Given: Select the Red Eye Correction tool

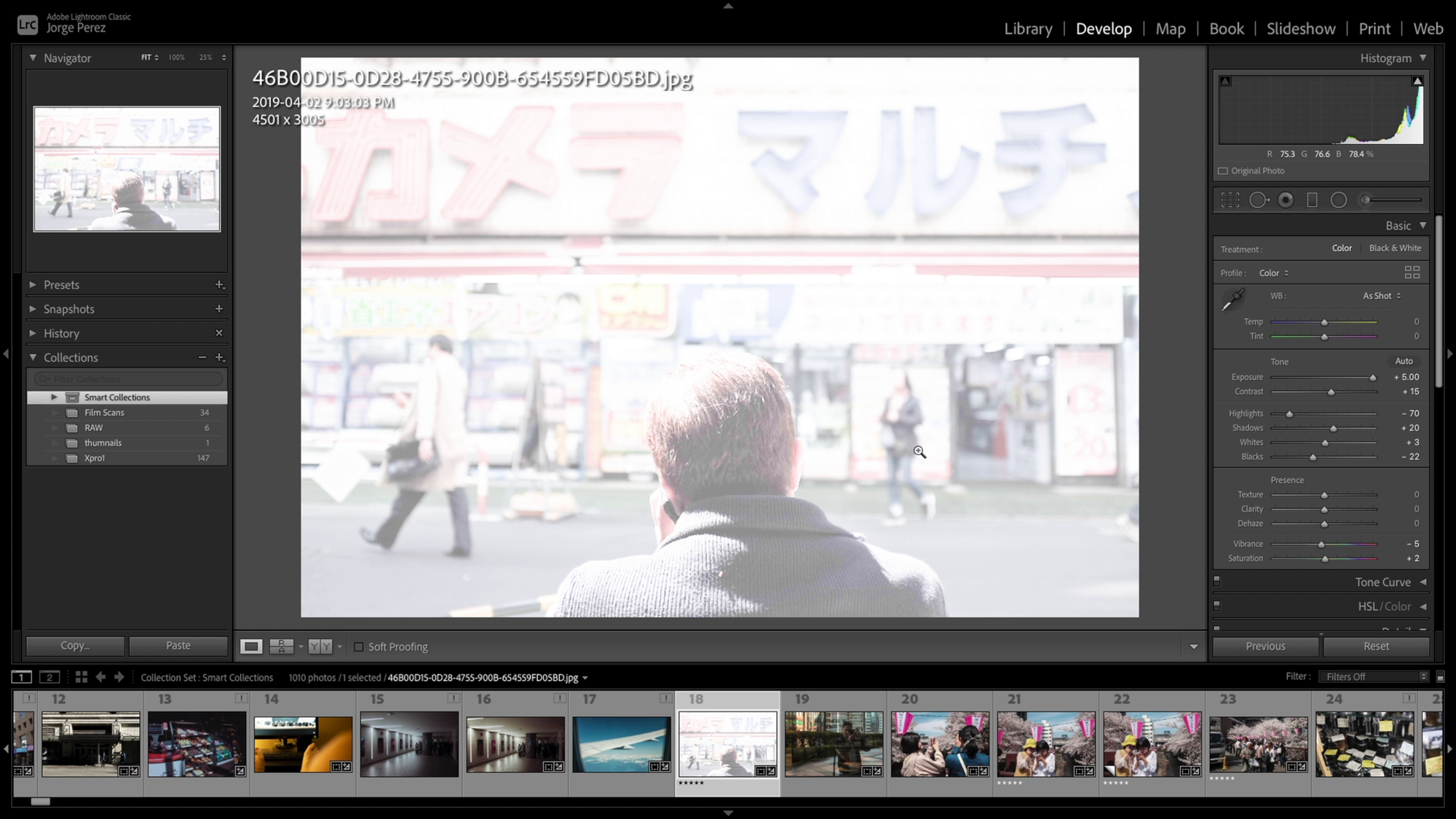Looking at the screenshot, I should [1286, 200].
